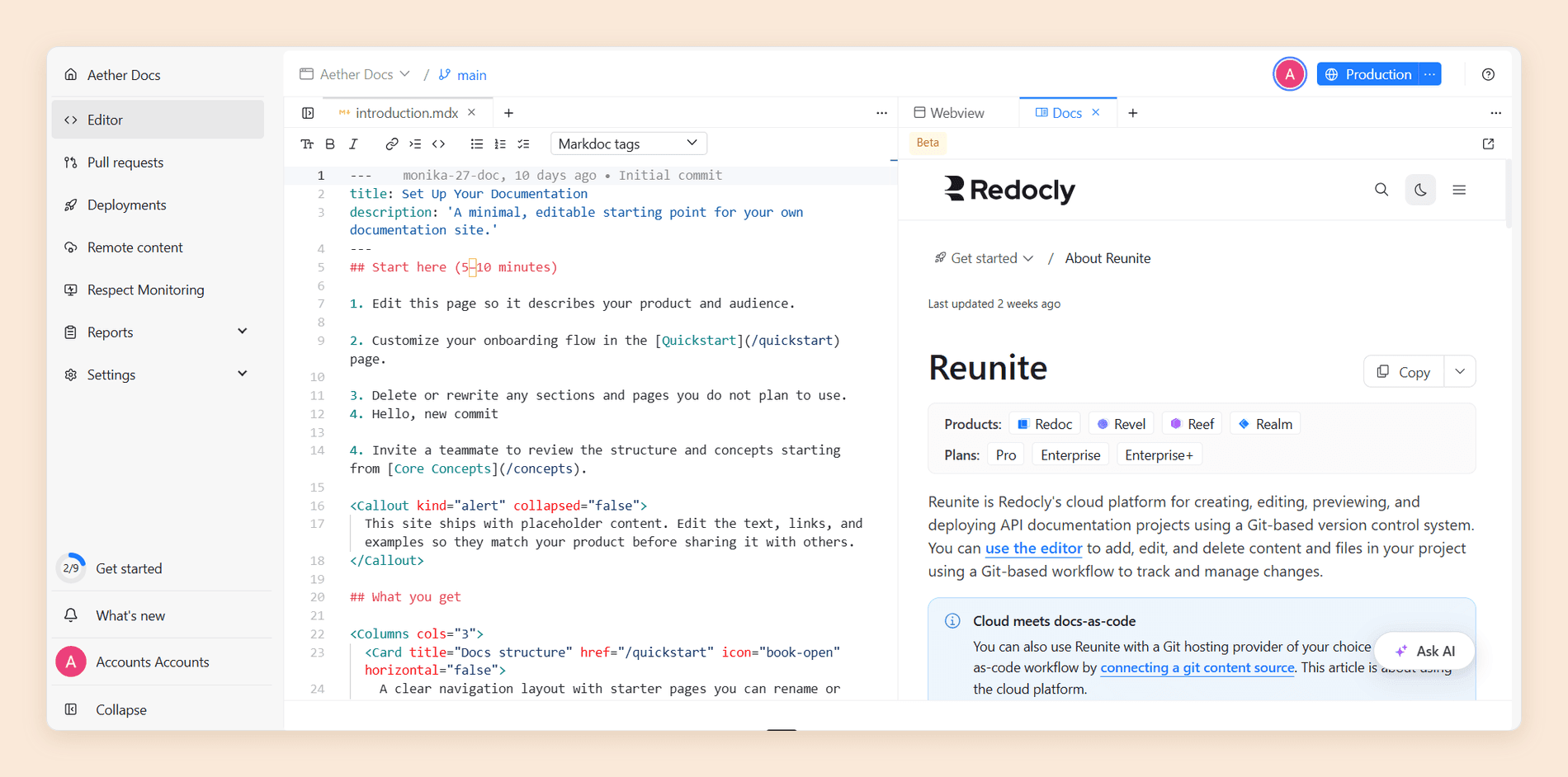Screen dimensions: 1568x777
Task: Follow 'connecting a git content source' link
Action: coord(1197,667)
